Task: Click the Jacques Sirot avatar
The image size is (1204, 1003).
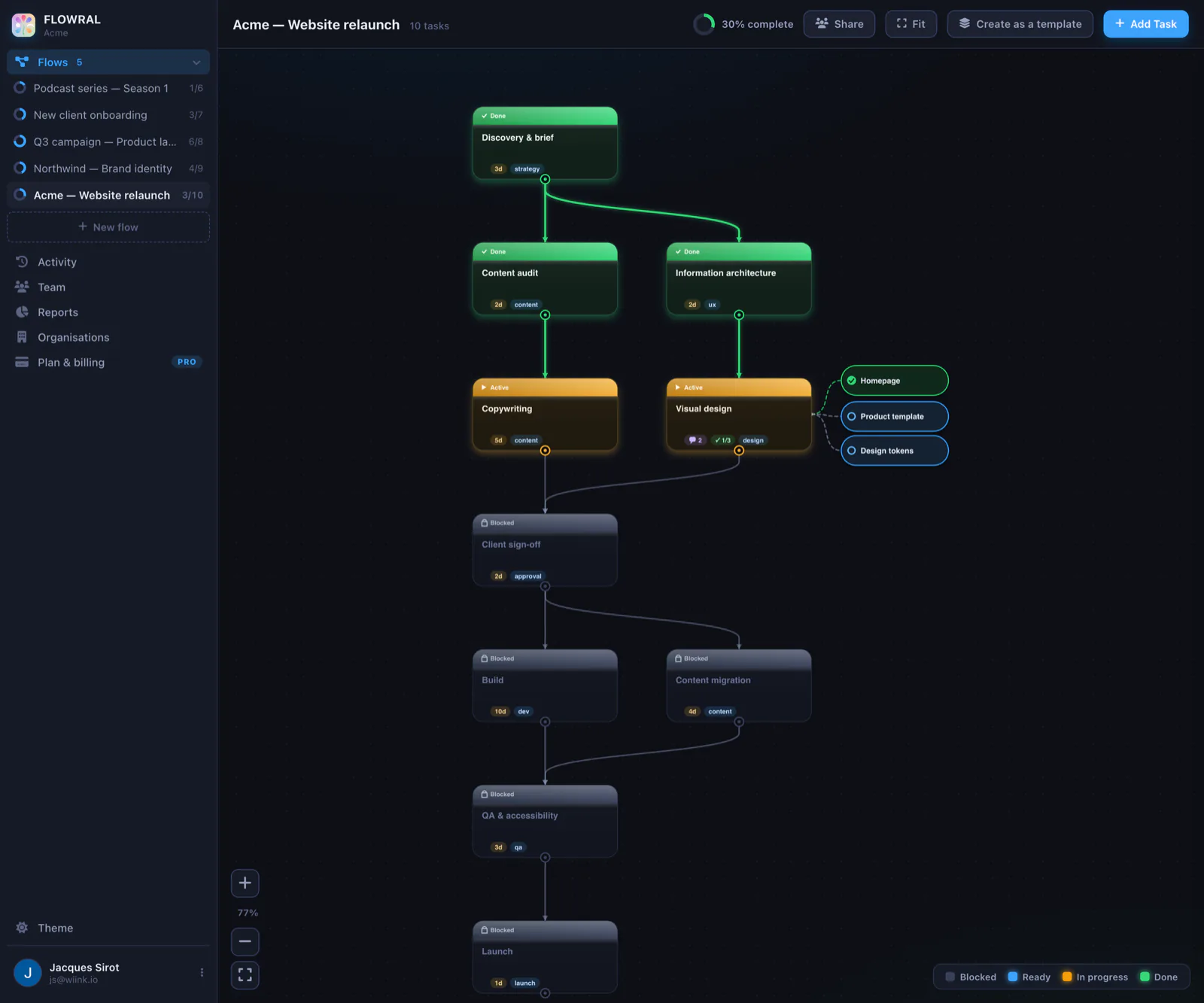Action: point(28,973)
